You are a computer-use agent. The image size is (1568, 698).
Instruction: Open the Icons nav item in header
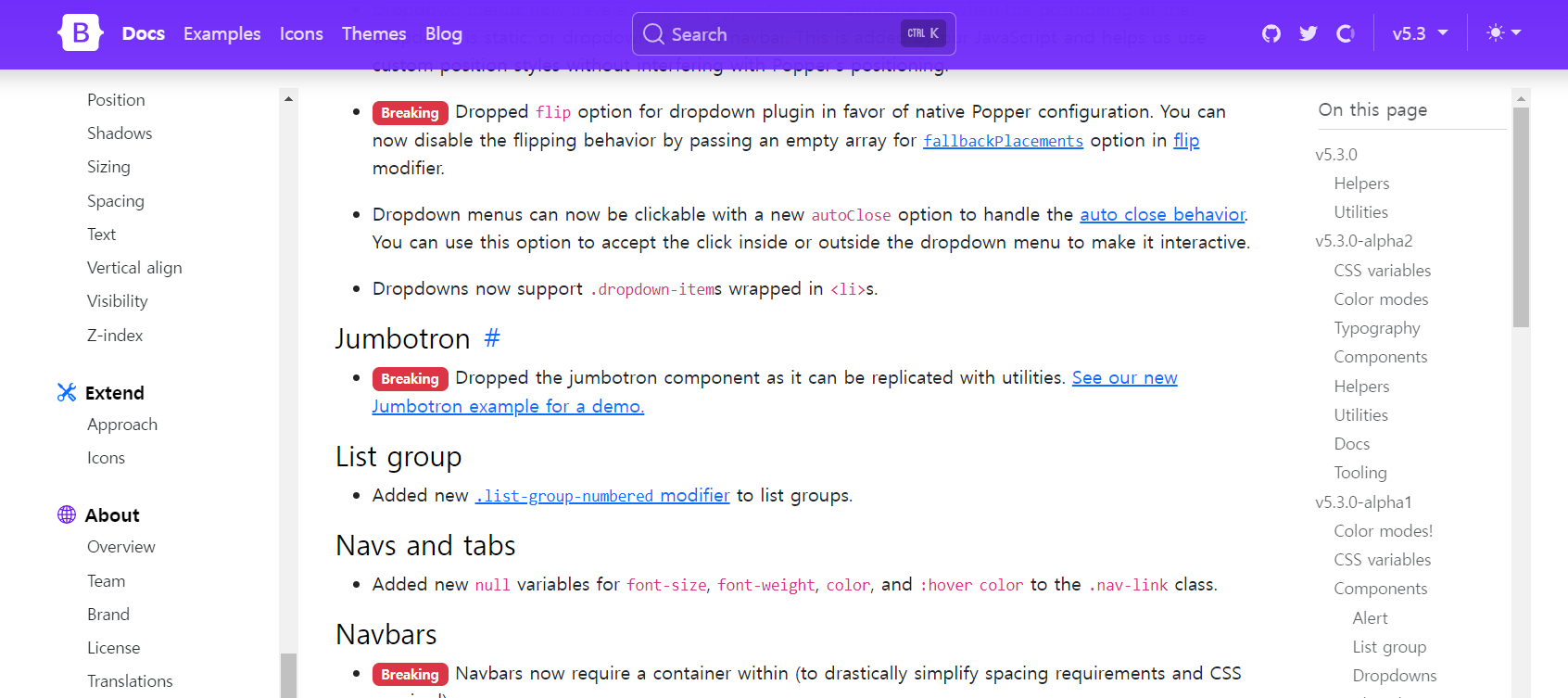click(x=301, y=33)
